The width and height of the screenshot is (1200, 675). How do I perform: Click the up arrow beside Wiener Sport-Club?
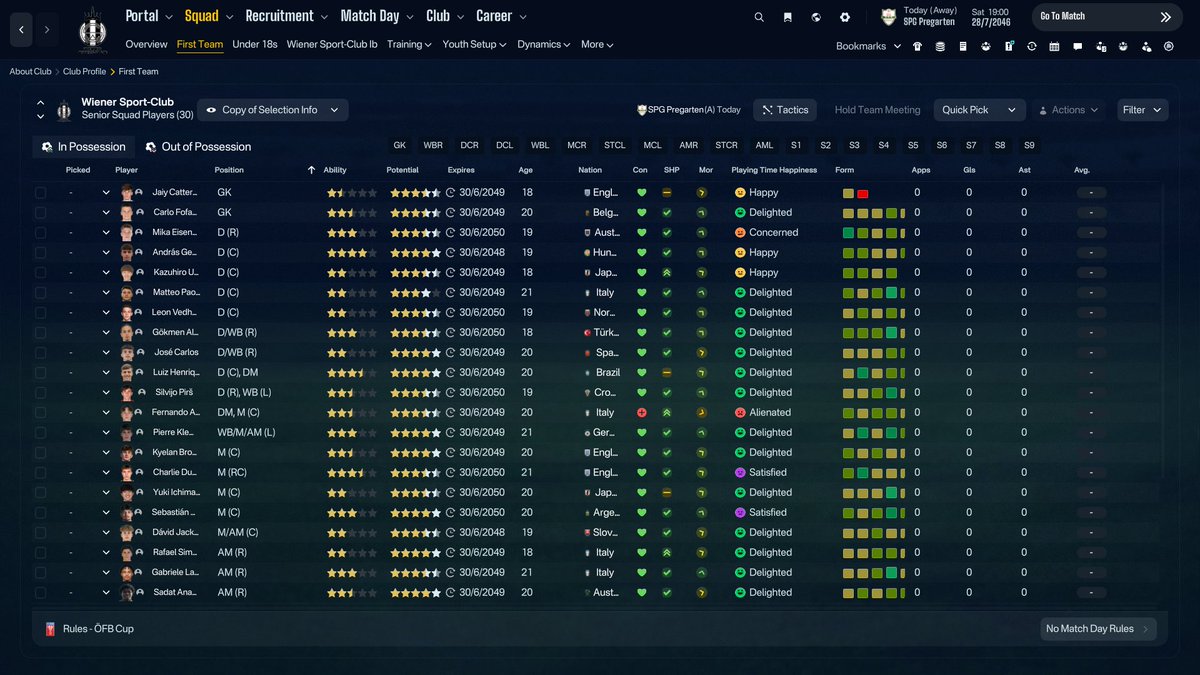tap(41, 103)
